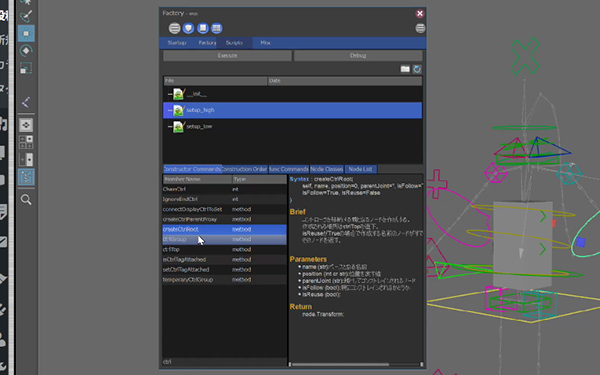Open the Construction Order tab
The height and width of the screenshot is (375, 600).
coord(245,169)
